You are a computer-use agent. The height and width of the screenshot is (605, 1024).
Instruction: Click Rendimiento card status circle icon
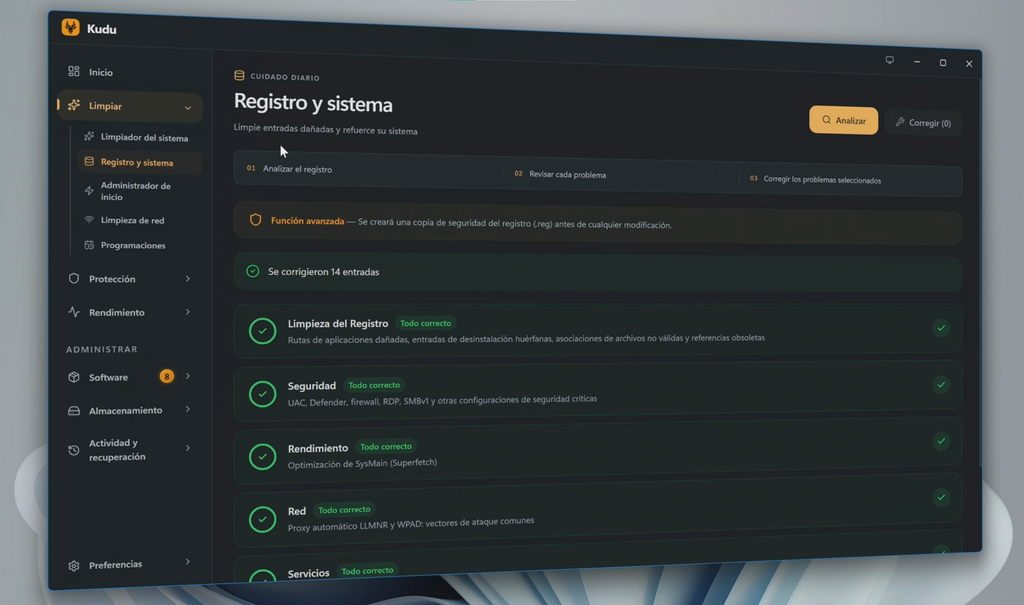(263, 456)
